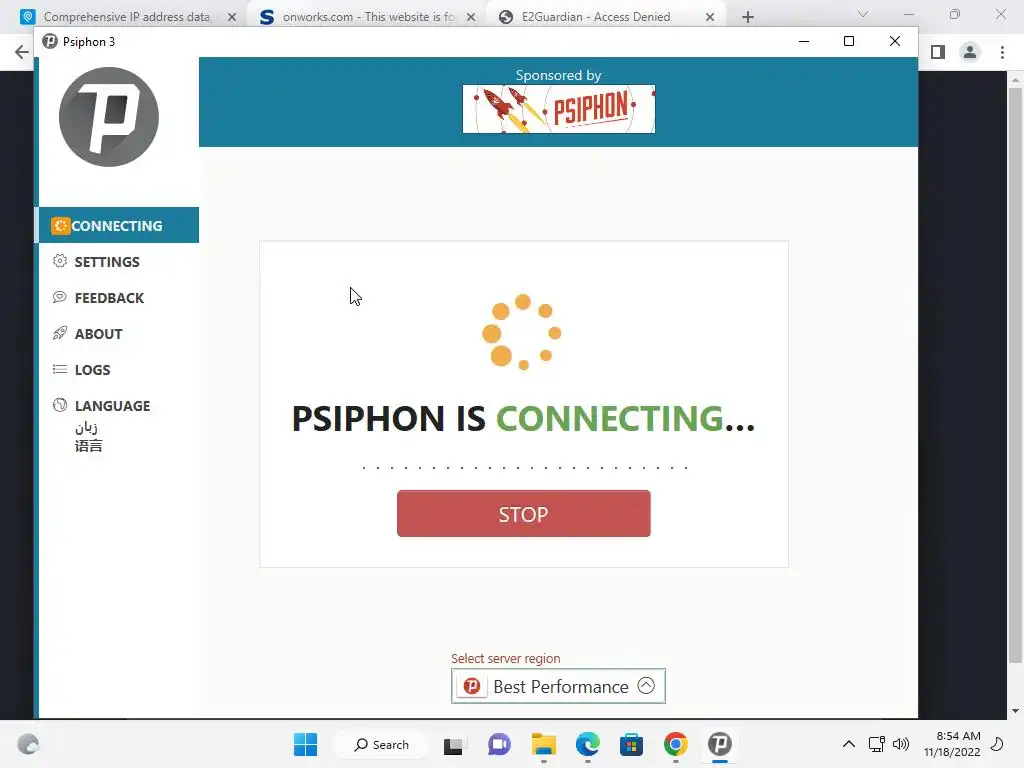This screenshot has height=768, width=1024.
Task: Select the Connecting status tab
Action: pyautogui.click(x=118, y=225)
